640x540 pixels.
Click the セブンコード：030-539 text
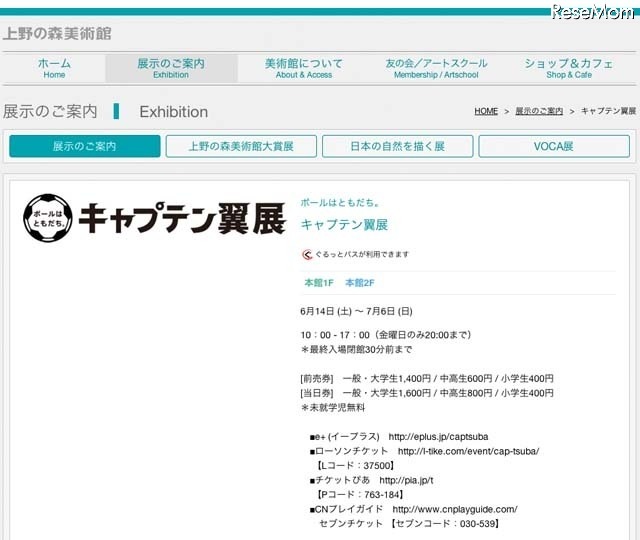pos(445,524)
